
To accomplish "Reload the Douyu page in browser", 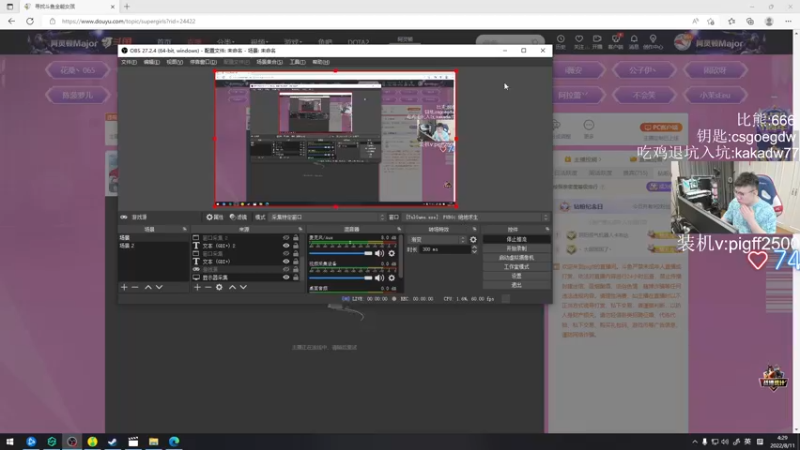I will pyautogui.click(x=30, y=21).
